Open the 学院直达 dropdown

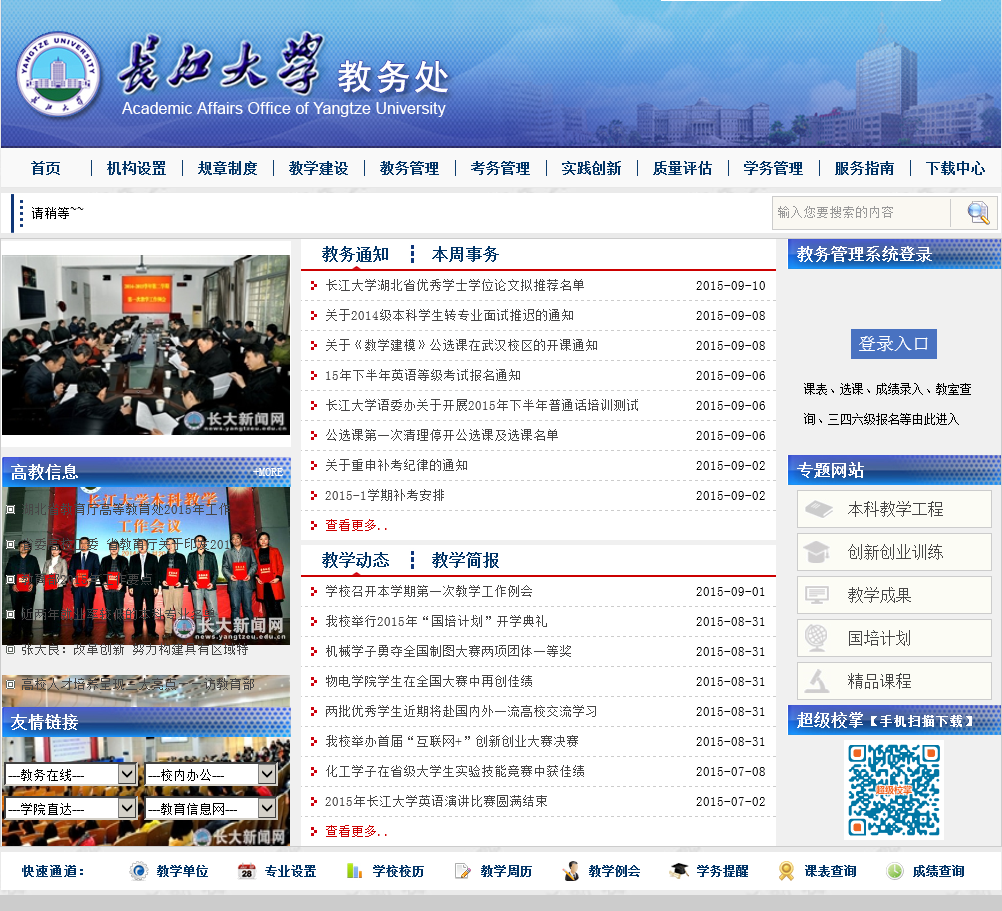click(x=70, y=809)
